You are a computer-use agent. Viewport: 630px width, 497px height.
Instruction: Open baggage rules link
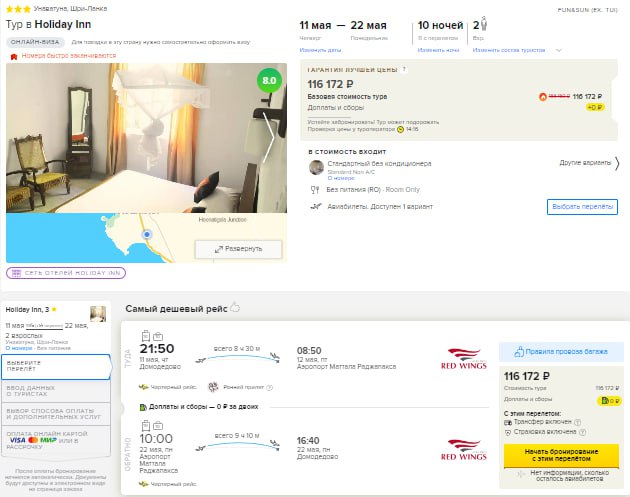tap(561, 352)
